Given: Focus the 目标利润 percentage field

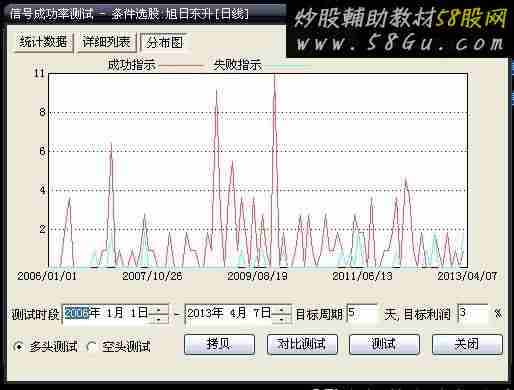Looking at the screenshot, I should click(x=473, y=314).
